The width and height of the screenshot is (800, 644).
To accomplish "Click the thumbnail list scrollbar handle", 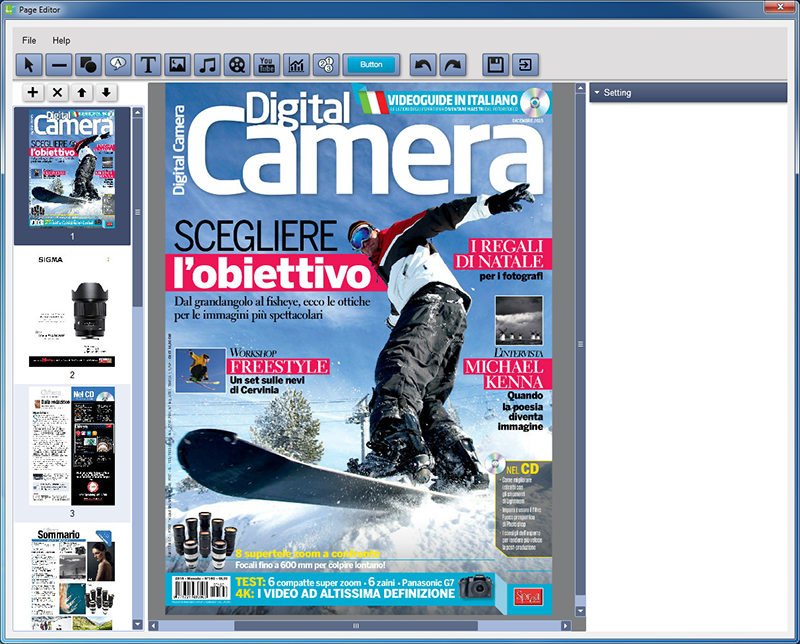I will tap(137, 212).
